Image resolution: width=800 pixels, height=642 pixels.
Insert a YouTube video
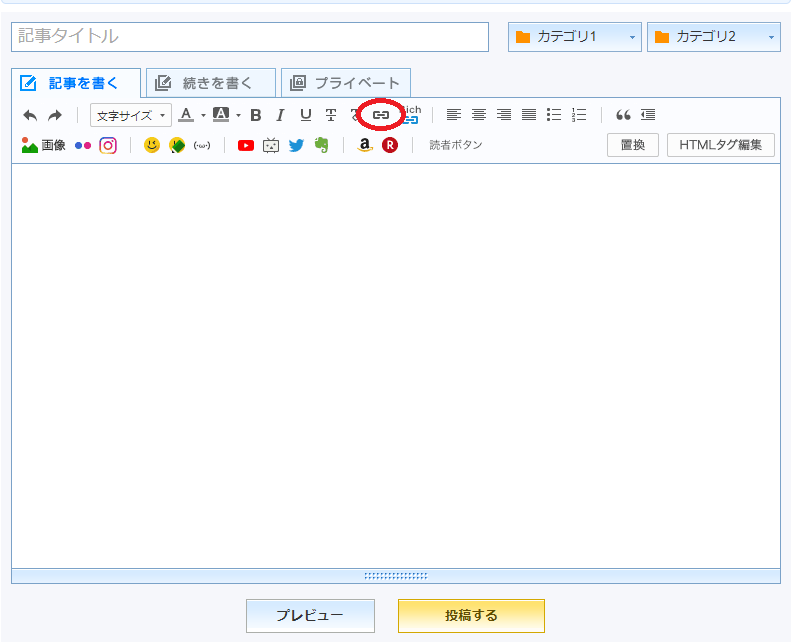[245, 145]
